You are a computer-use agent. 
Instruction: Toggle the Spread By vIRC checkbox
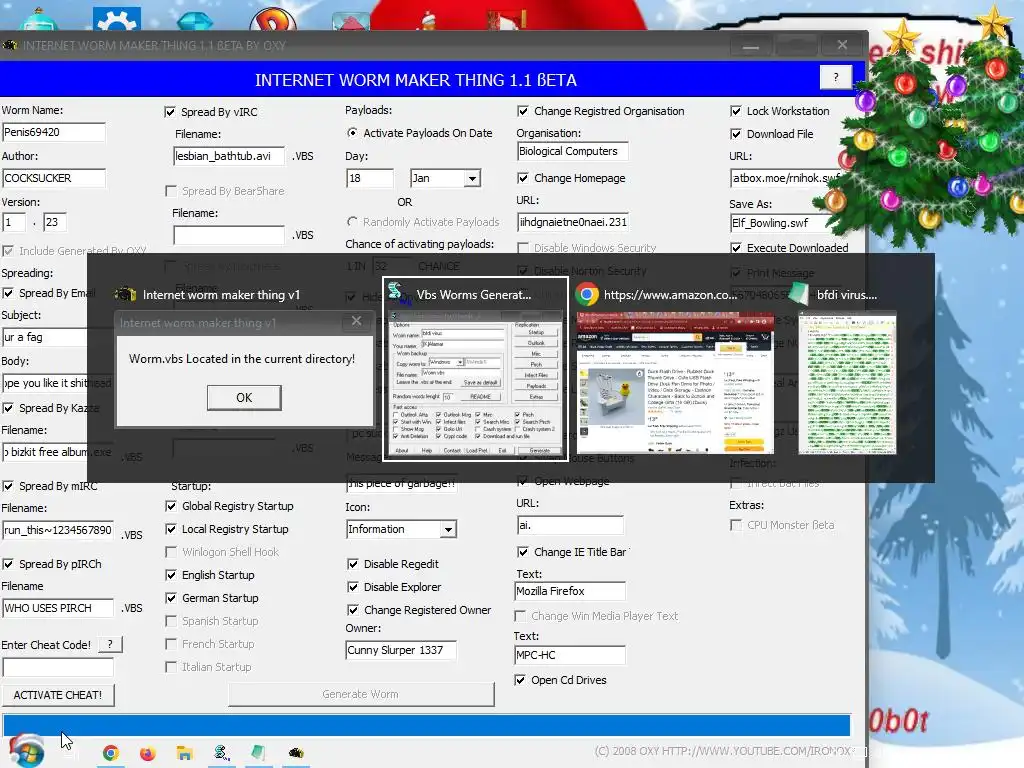click(170, 112)
